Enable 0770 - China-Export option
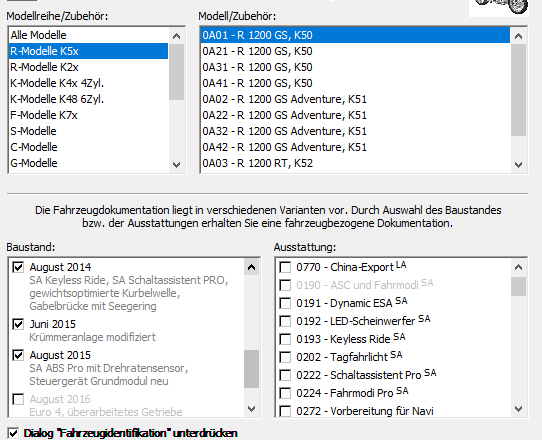This screenshot has width=542, height=440. point(285,267)
